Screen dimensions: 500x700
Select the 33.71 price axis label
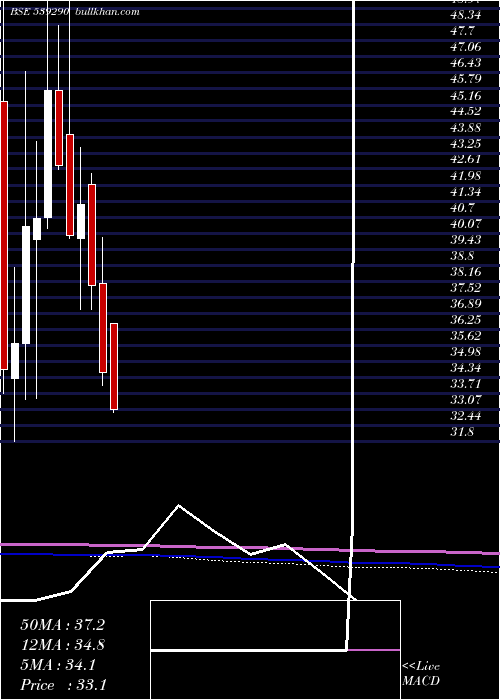(466, 384)
